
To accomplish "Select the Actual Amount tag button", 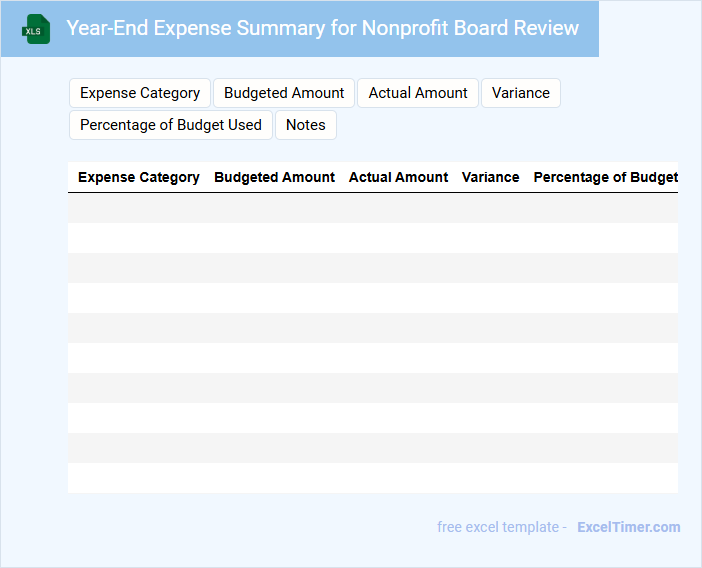I will [x=418, y=93].
